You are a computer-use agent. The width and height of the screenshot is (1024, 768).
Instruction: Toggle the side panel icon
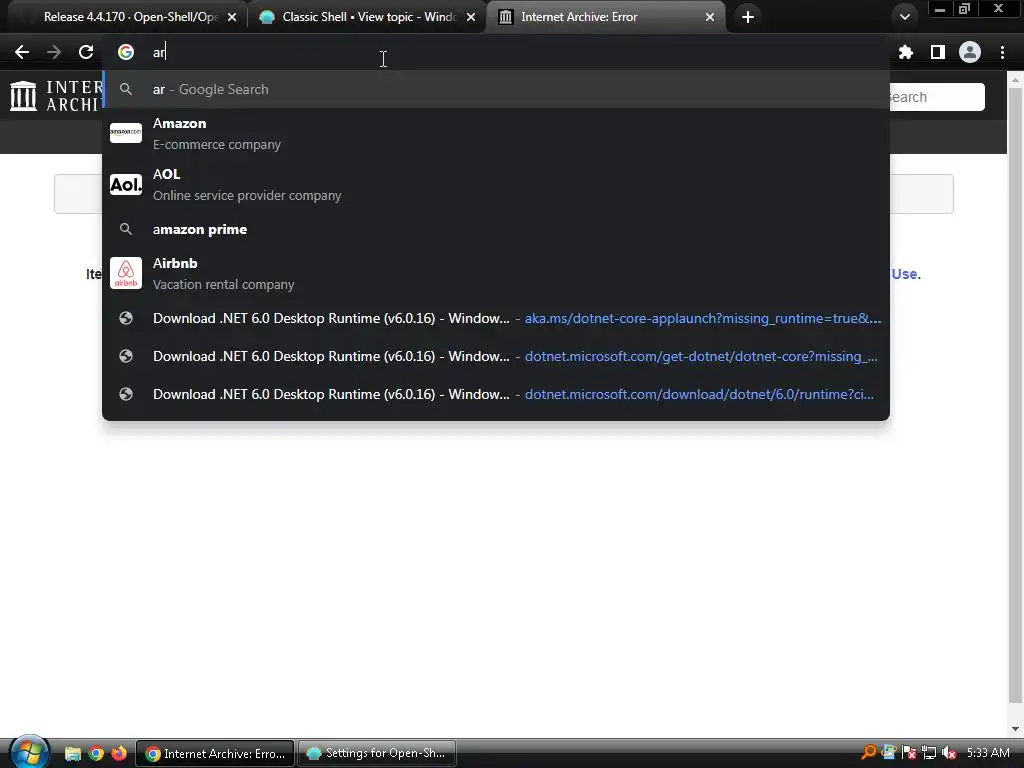coord(938,52)
